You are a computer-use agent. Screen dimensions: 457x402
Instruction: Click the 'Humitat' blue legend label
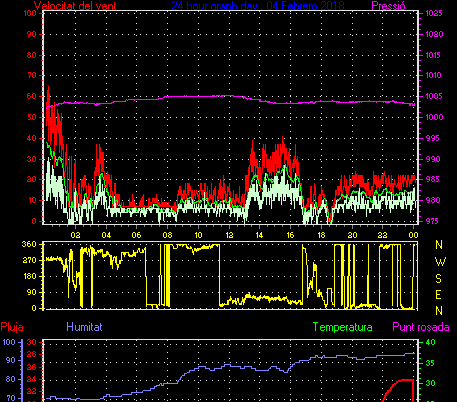point(84,327)
